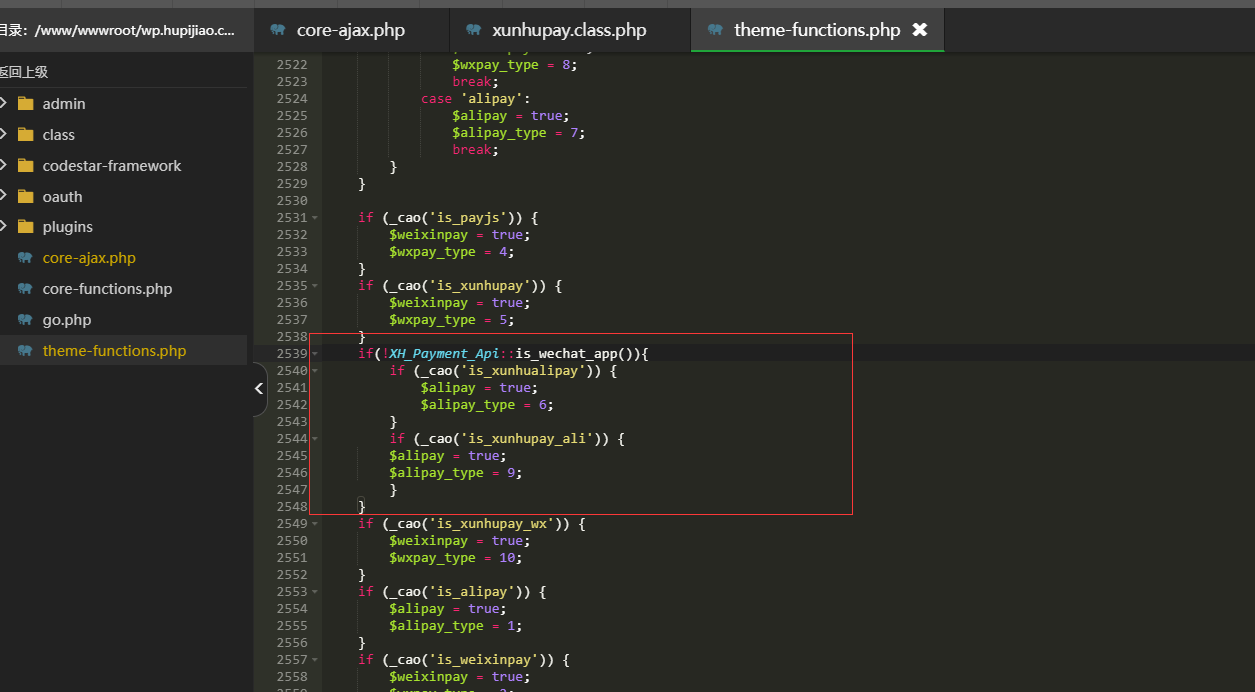
Task: Open the core-ajax.php tab
Action: 350,30
